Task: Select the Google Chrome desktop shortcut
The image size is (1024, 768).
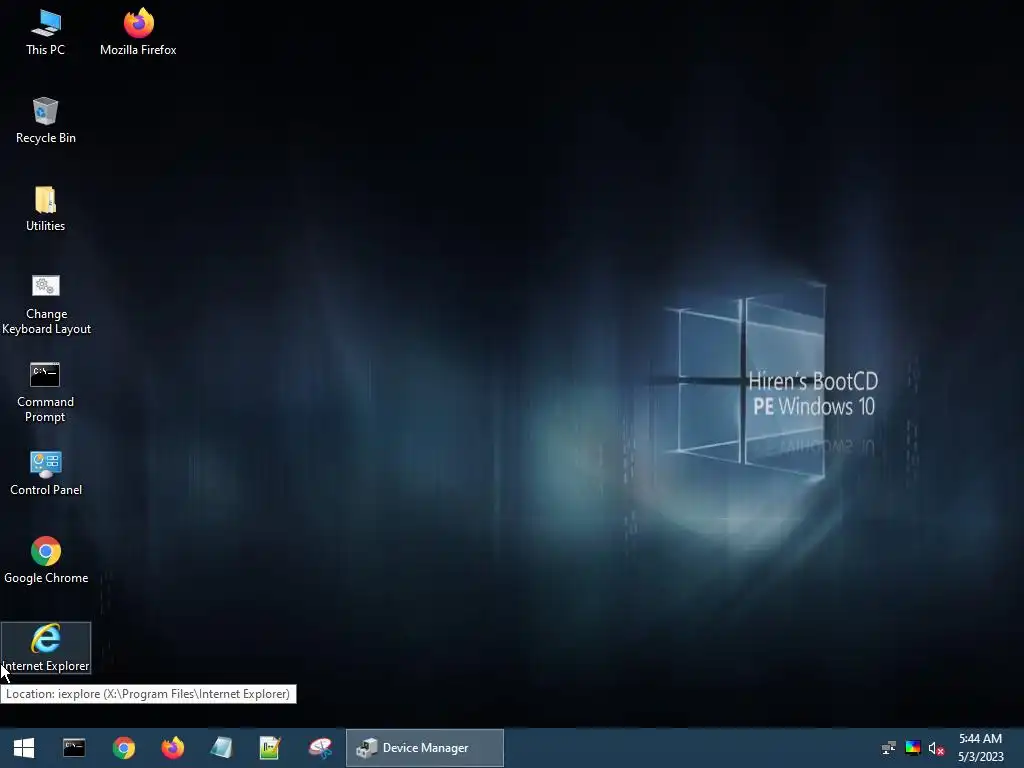Action: tap(46, 561)
